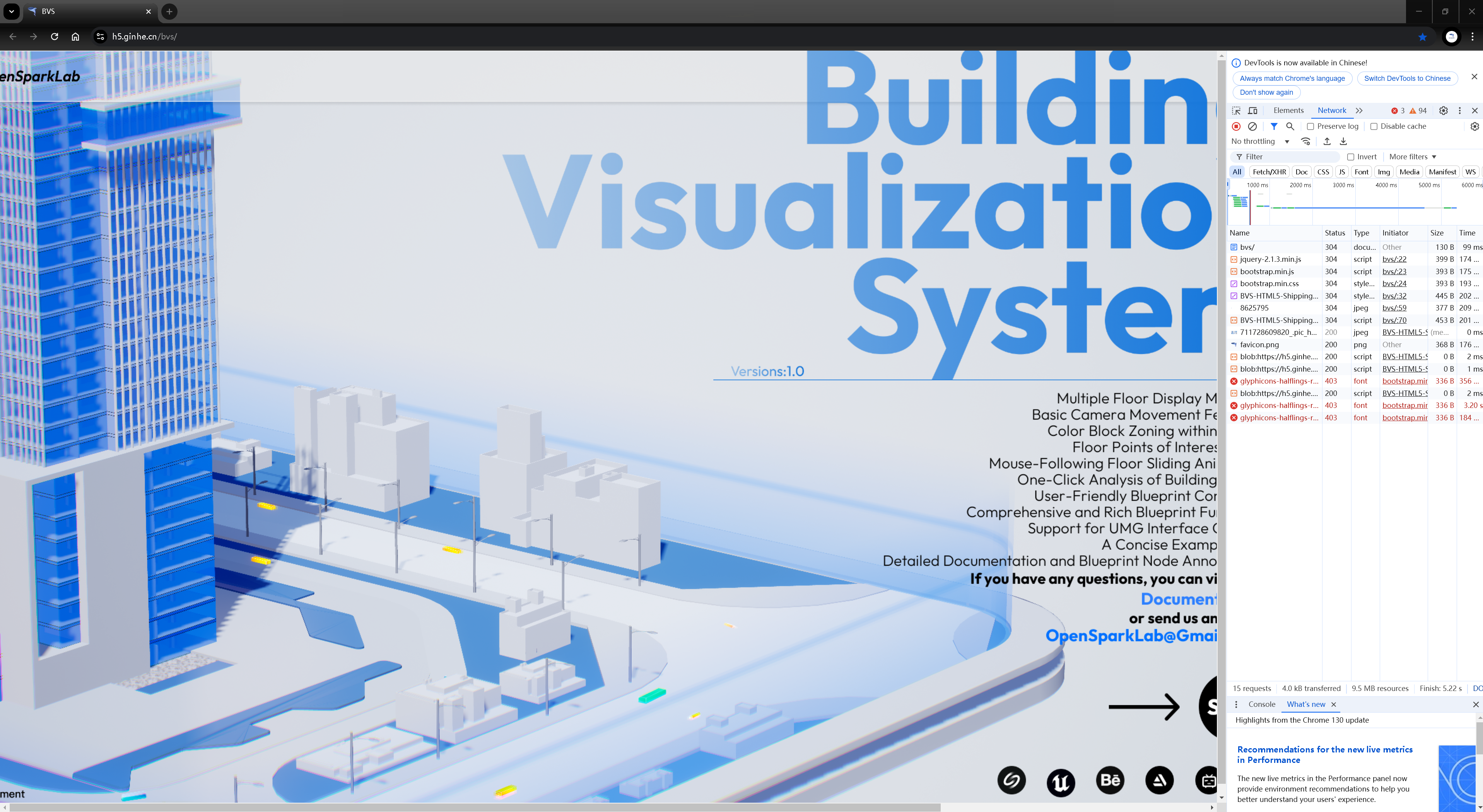This screenshot has width=1483, height=812.
Task: Filter requests by Fetch/XHR
Action: [x=1269, y=172]
